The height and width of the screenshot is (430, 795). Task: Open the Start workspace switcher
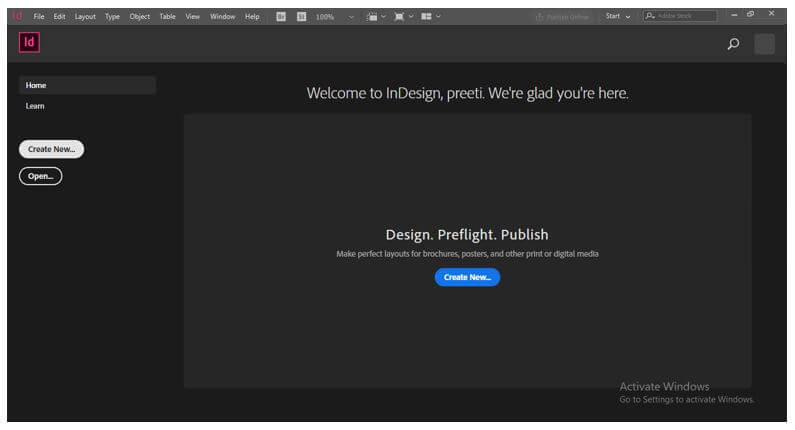(618, 16)
